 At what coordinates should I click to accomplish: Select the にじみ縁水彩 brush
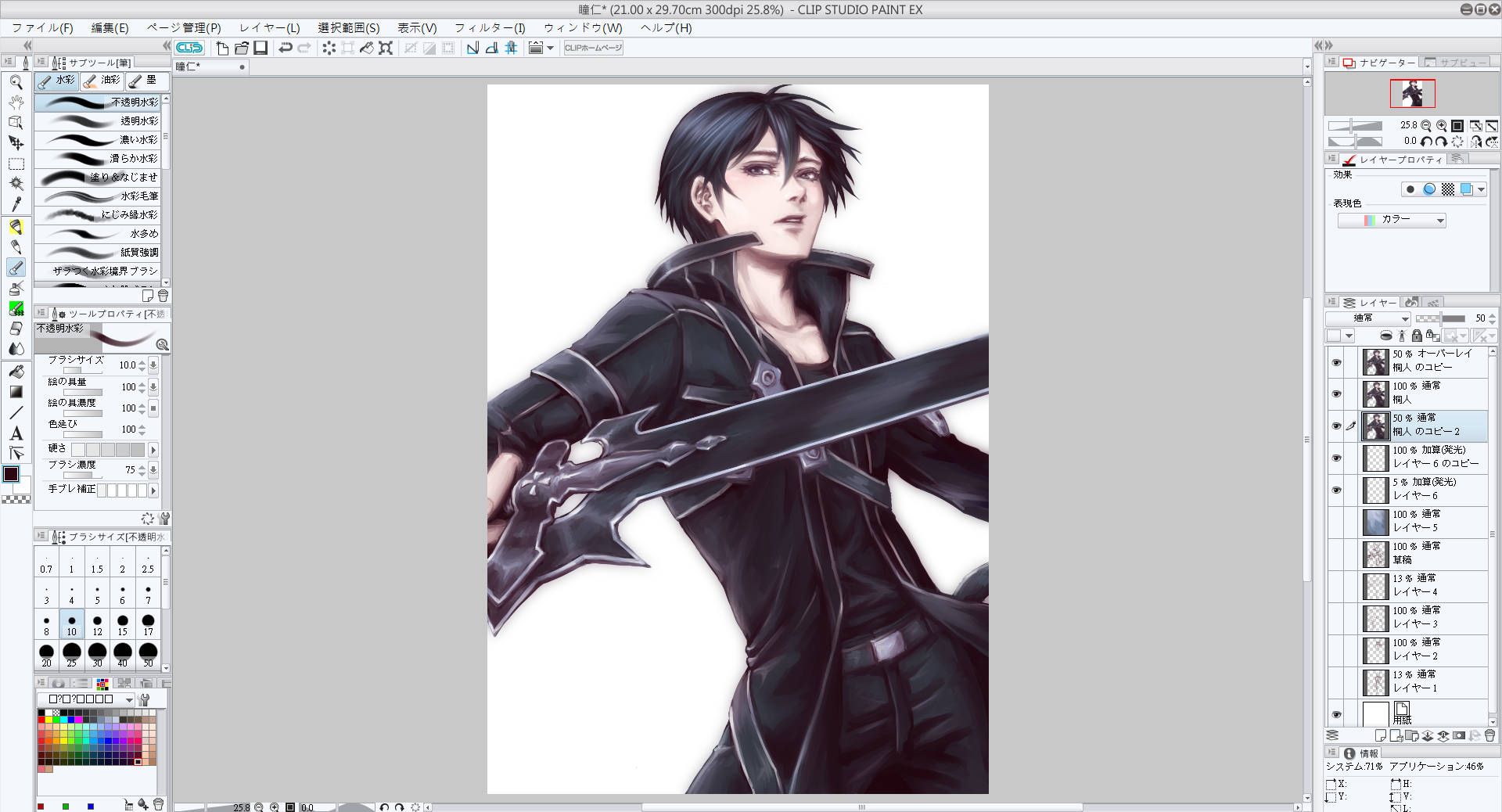(98, 214)
